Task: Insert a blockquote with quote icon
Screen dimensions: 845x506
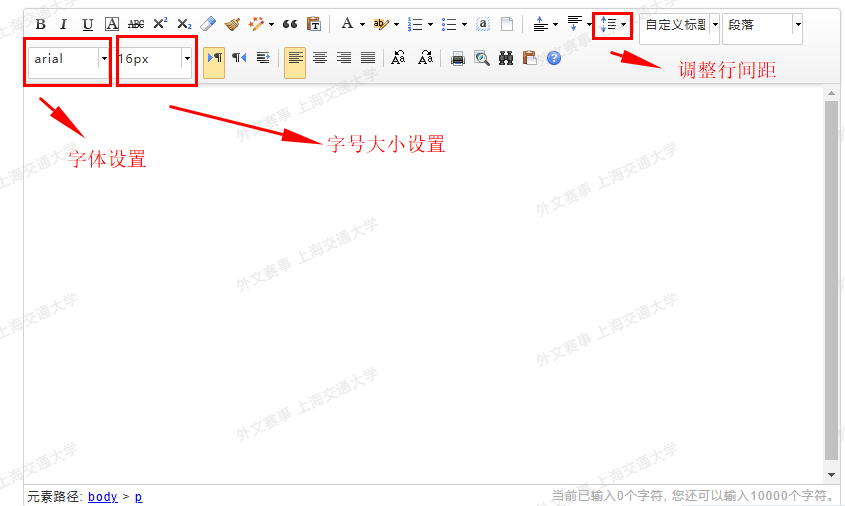Action: (x=290, y=24)
